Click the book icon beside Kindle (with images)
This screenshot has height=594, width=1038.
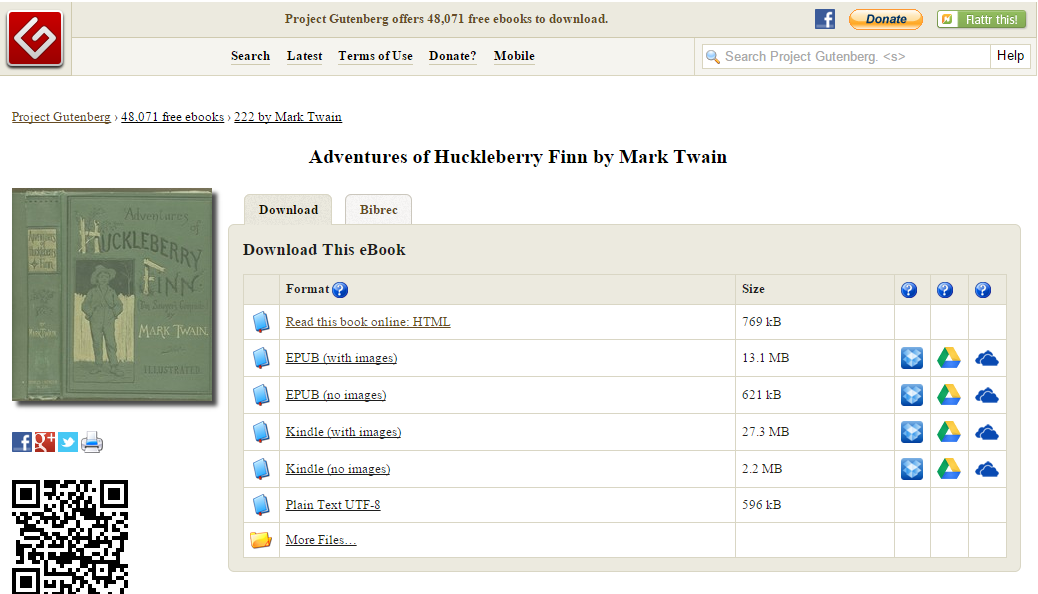261,432
